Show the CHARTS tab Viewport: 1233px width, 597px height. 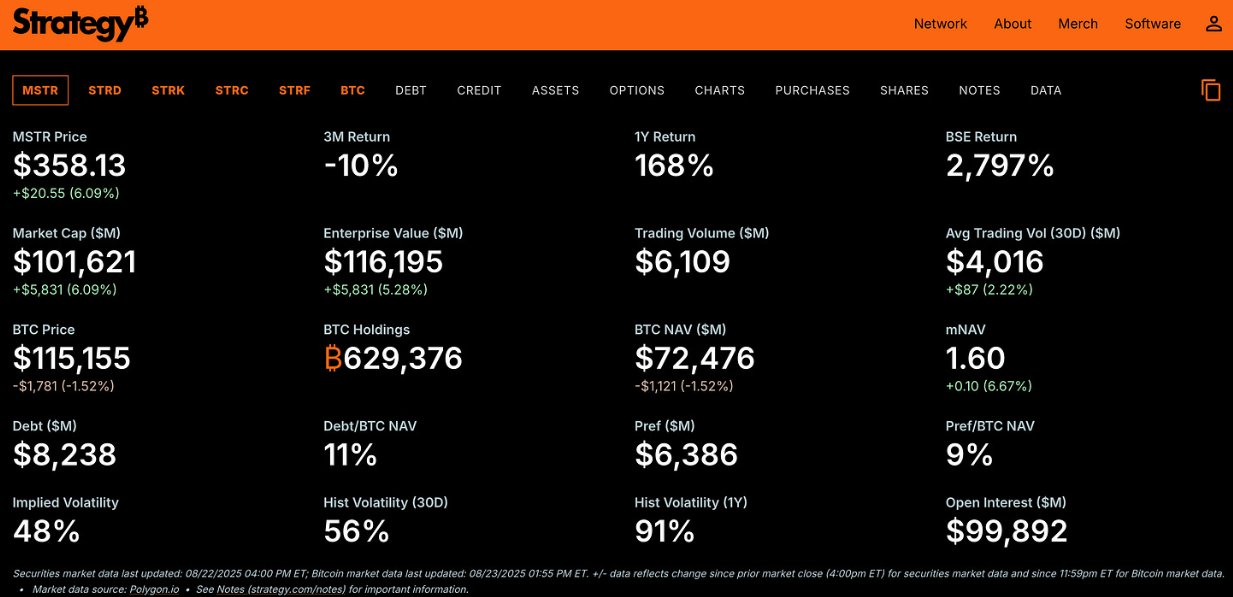720,90
